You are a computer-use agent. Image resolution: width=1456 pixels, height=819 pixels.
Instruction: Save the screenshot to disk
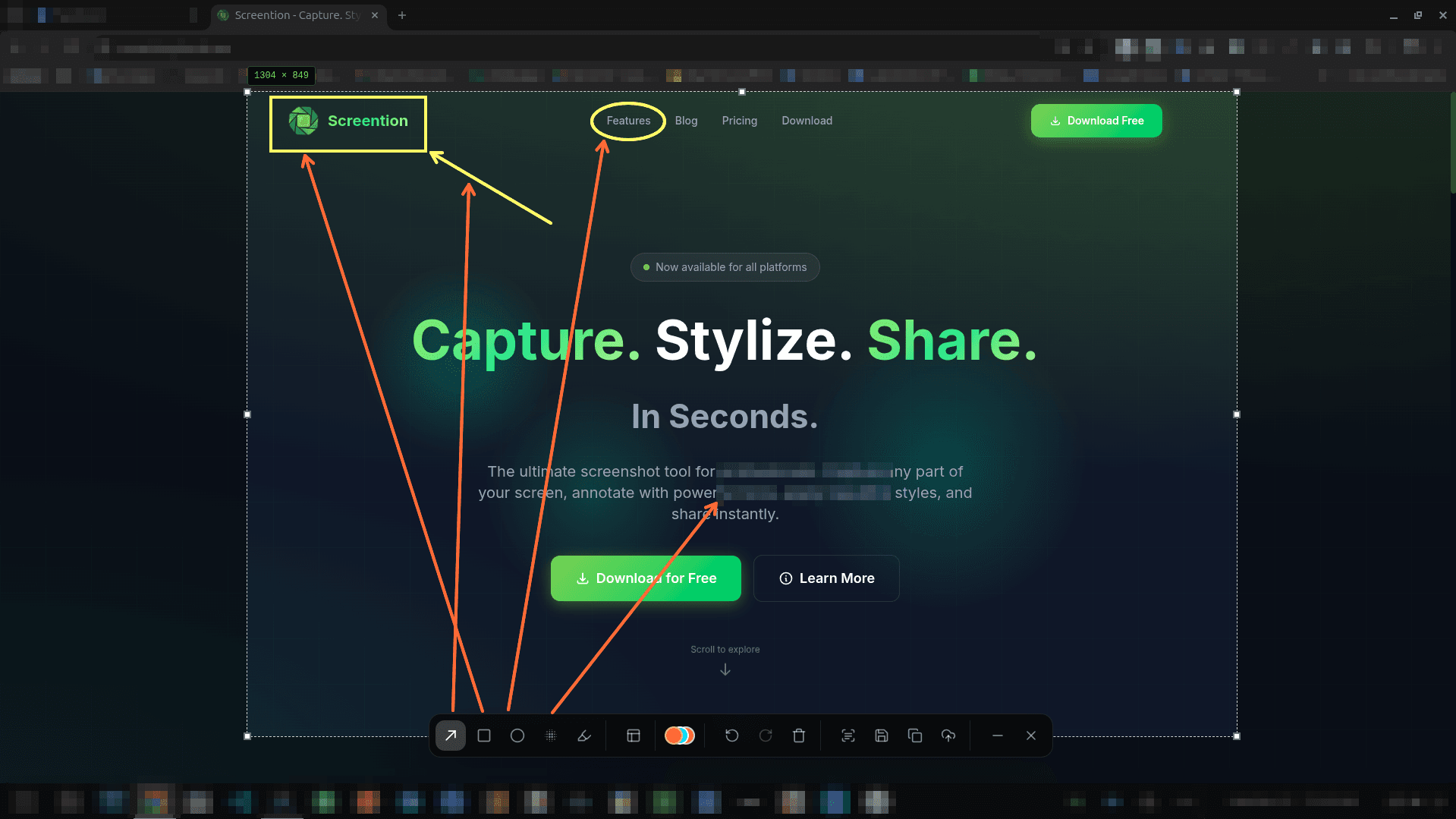[x=882, y=736]
